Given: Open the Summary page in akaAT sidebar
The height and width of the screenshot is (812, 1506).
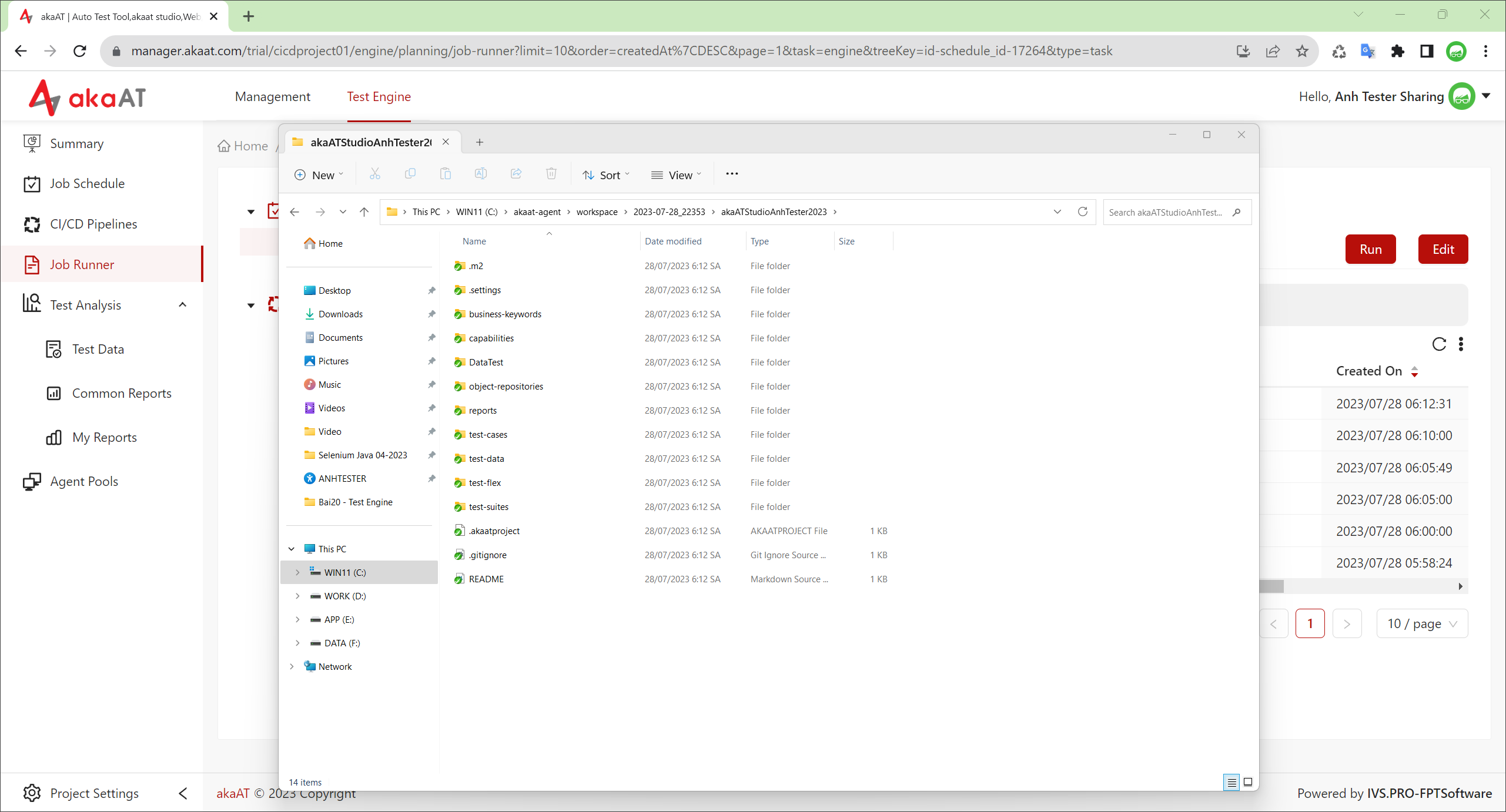Looking at the screenshot, I should 76,143.
